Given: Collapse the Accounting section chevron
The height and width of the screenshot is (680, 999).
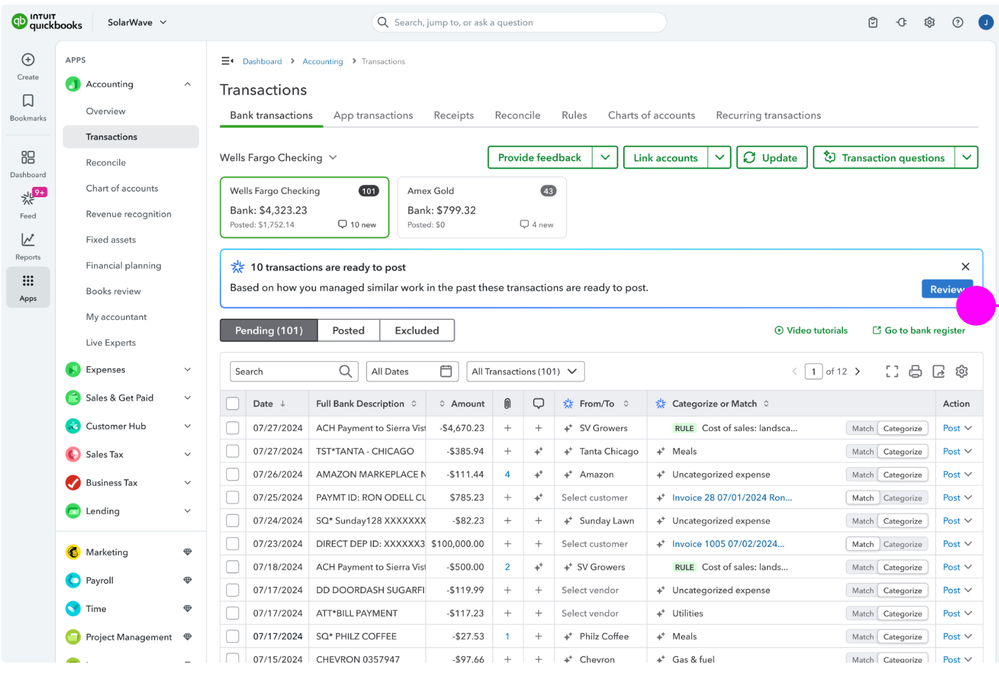Looking at the screenshot, I should [187, 84].
